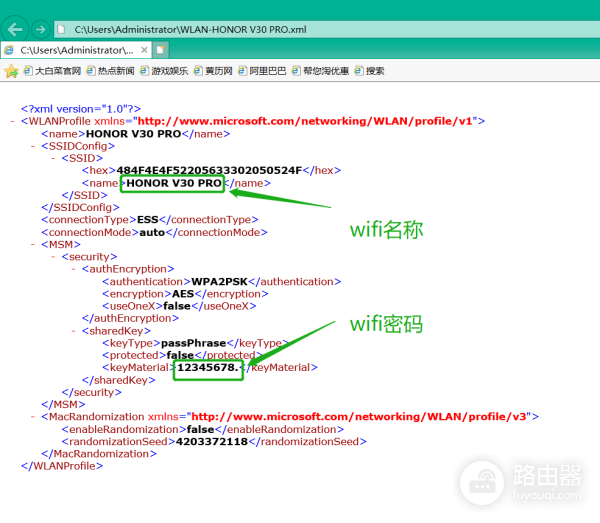Click the connectionMode value auto

tap(152, 232)
